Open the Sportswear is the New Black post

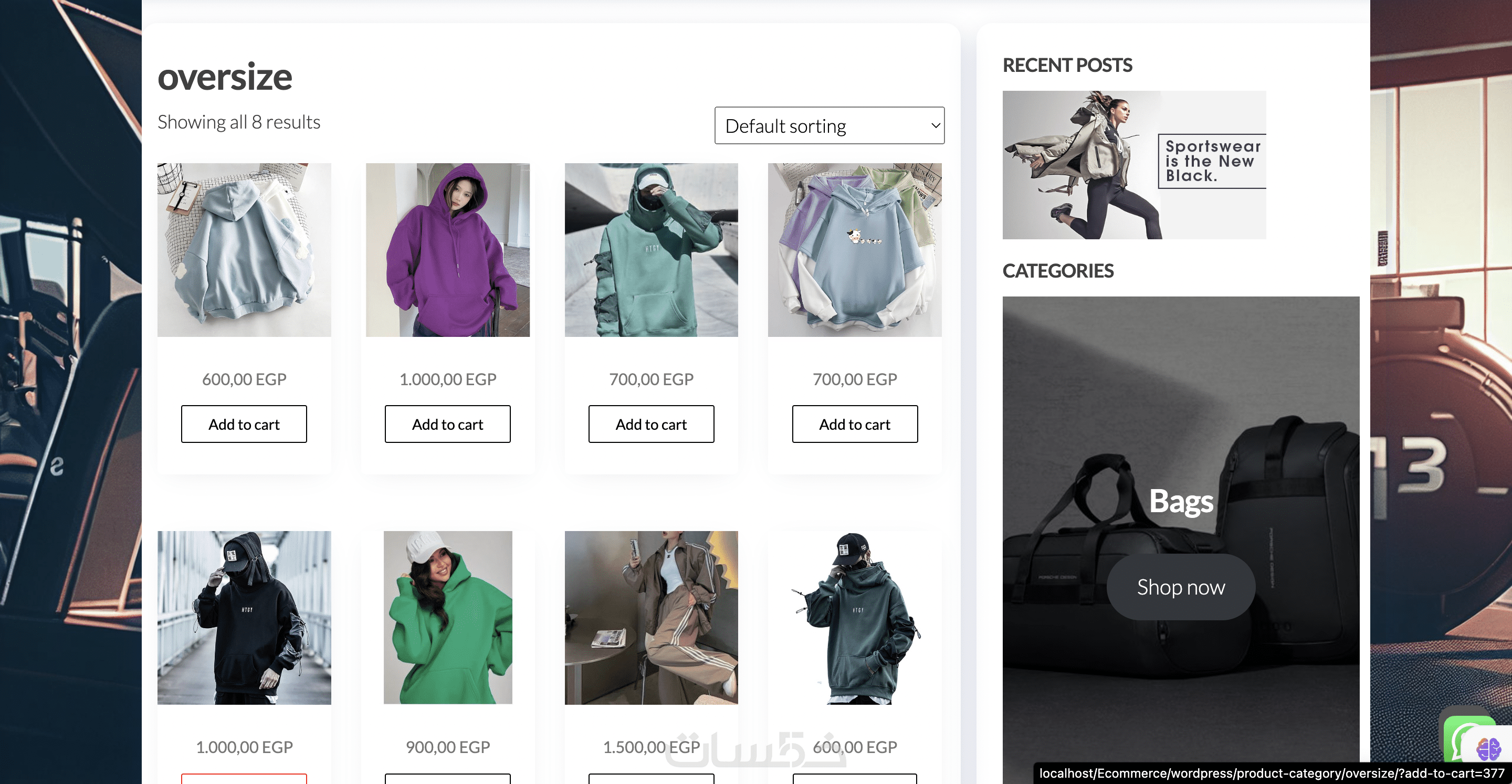pyautogui.click(x=1134, y=165)
